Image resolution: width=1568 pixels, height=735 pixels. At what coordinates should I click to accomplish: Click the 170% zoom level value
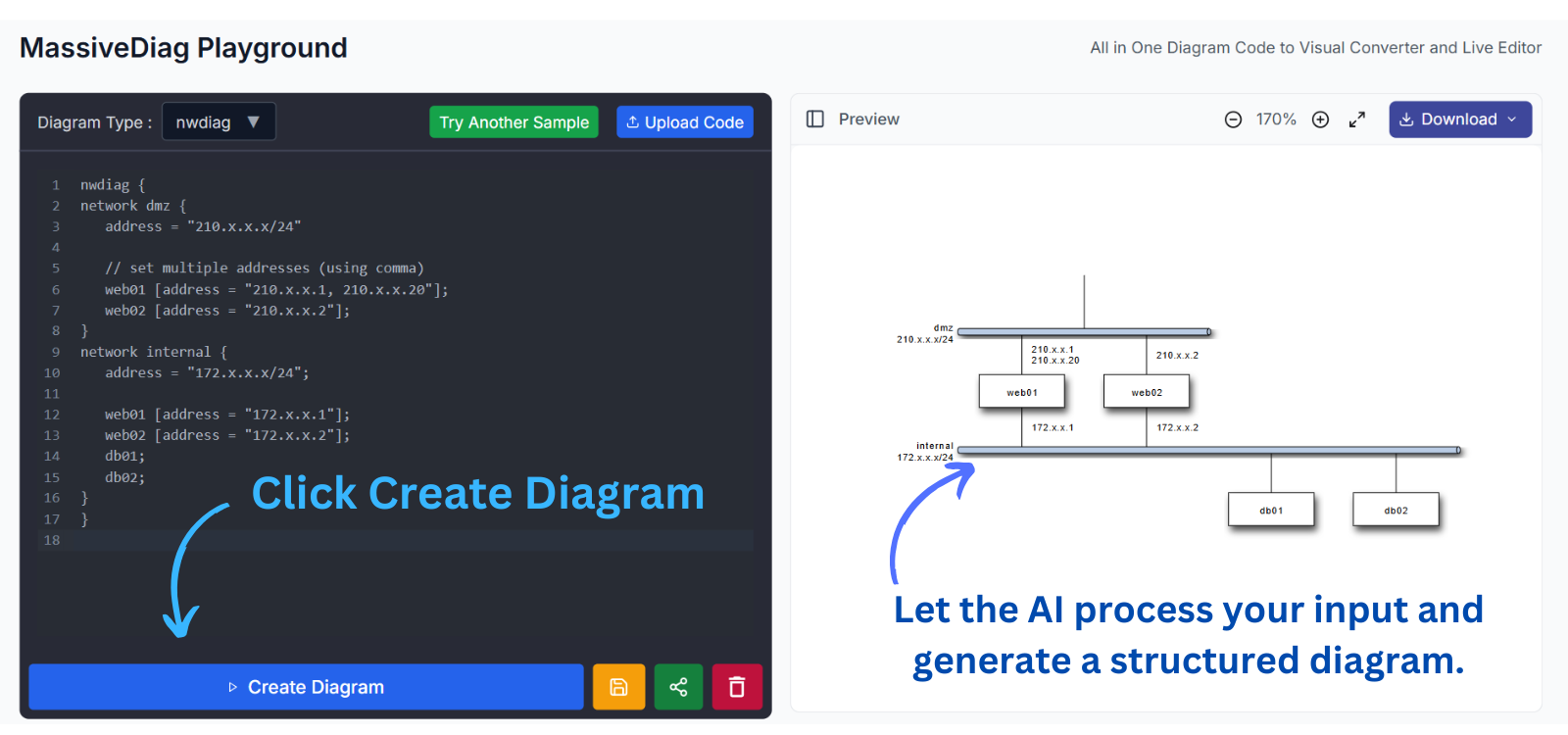tap(1276, 120)
